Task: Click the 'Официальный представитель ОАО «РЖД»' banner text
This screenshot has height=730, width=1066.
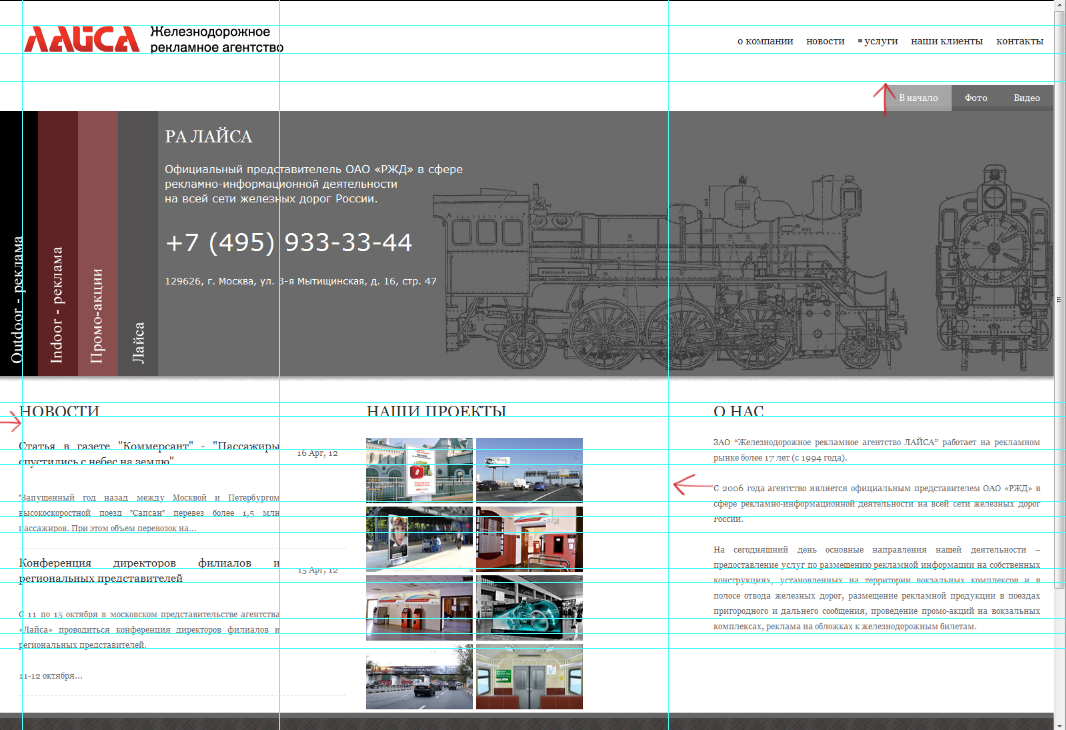Action: click(x=313, y=184)
